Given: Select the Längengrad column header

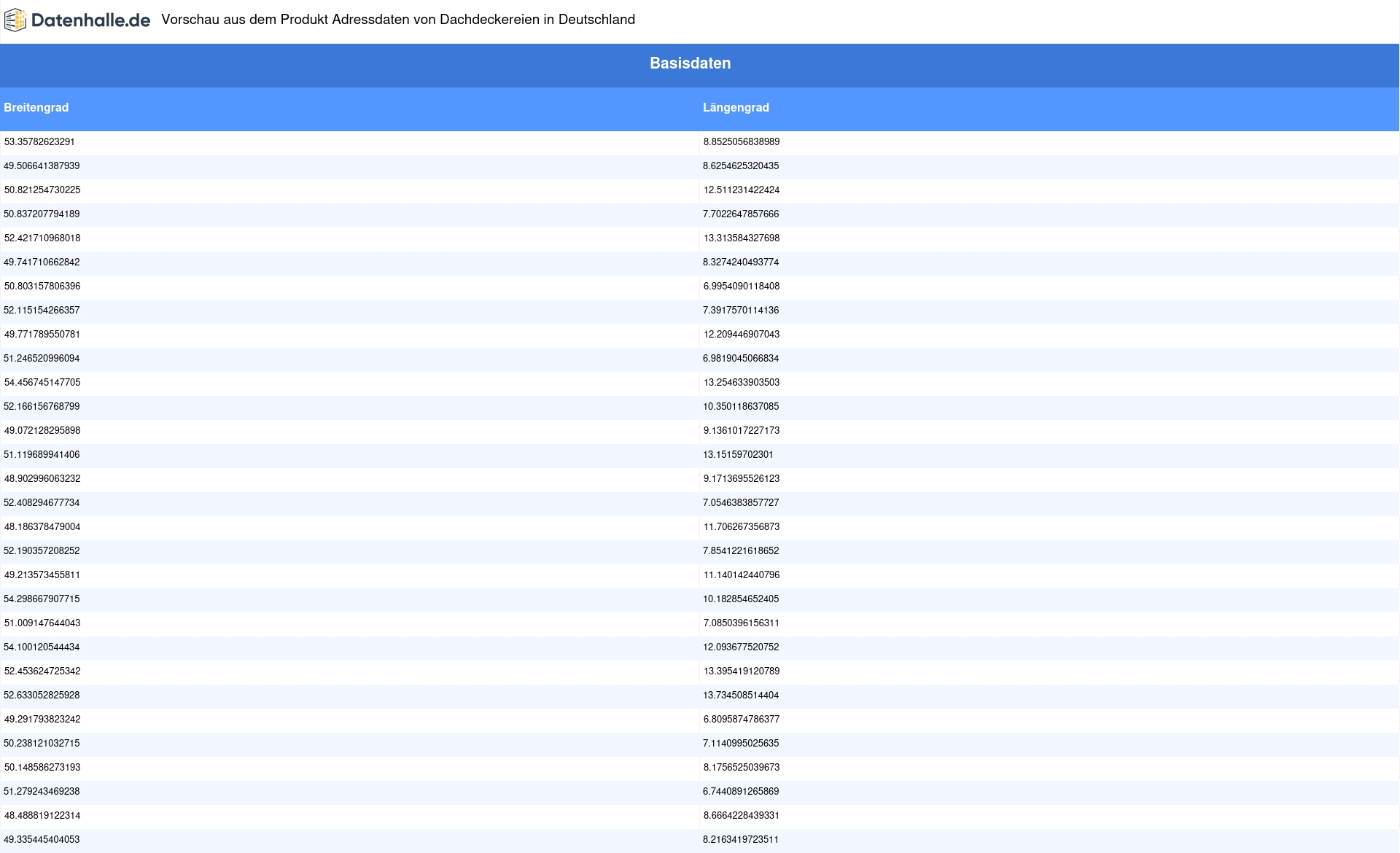Looking at the screenshot, I should tap(736, 108).
